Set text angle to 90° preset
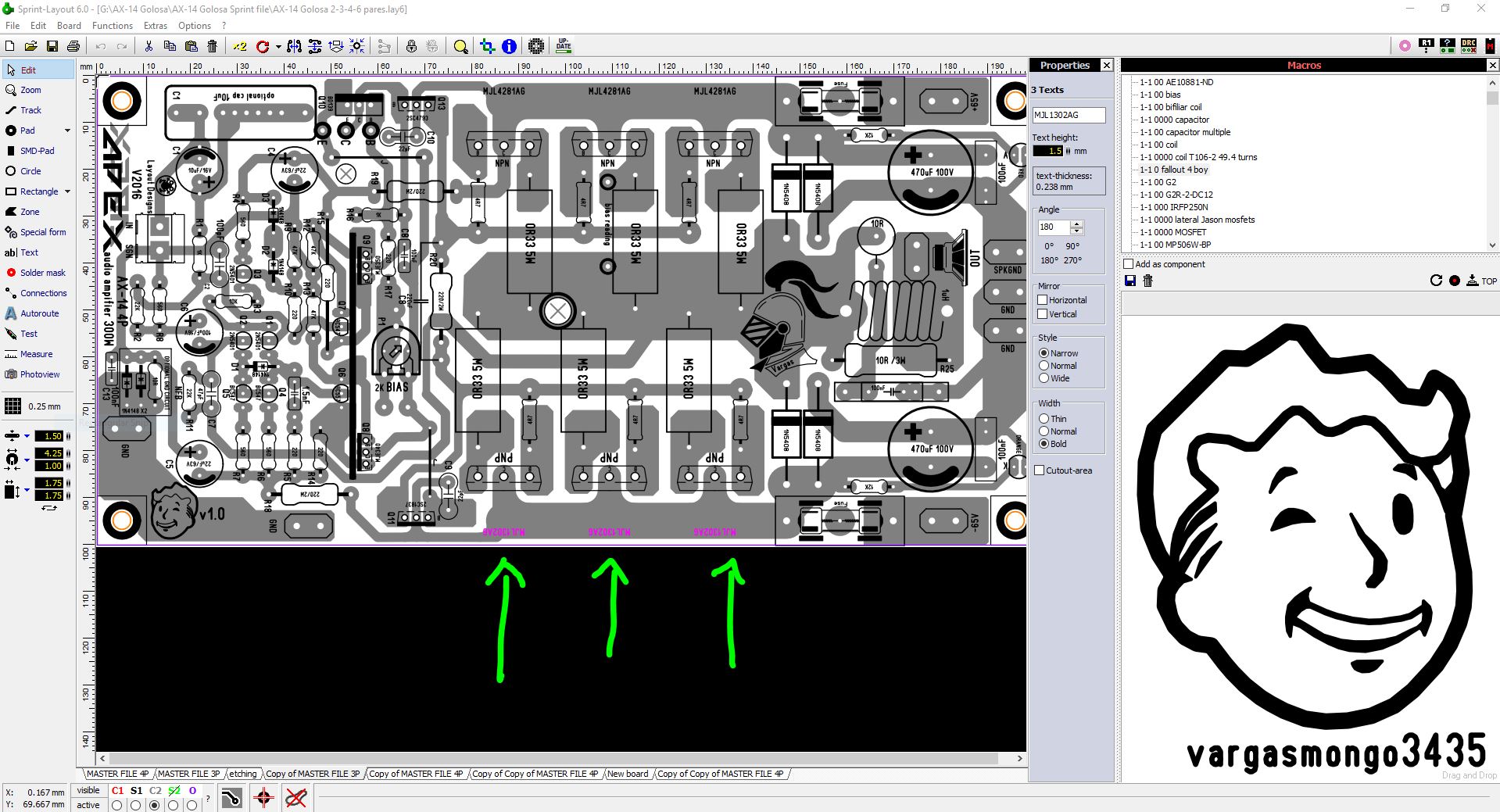The image size is (1500, 812). (1072, 246)
